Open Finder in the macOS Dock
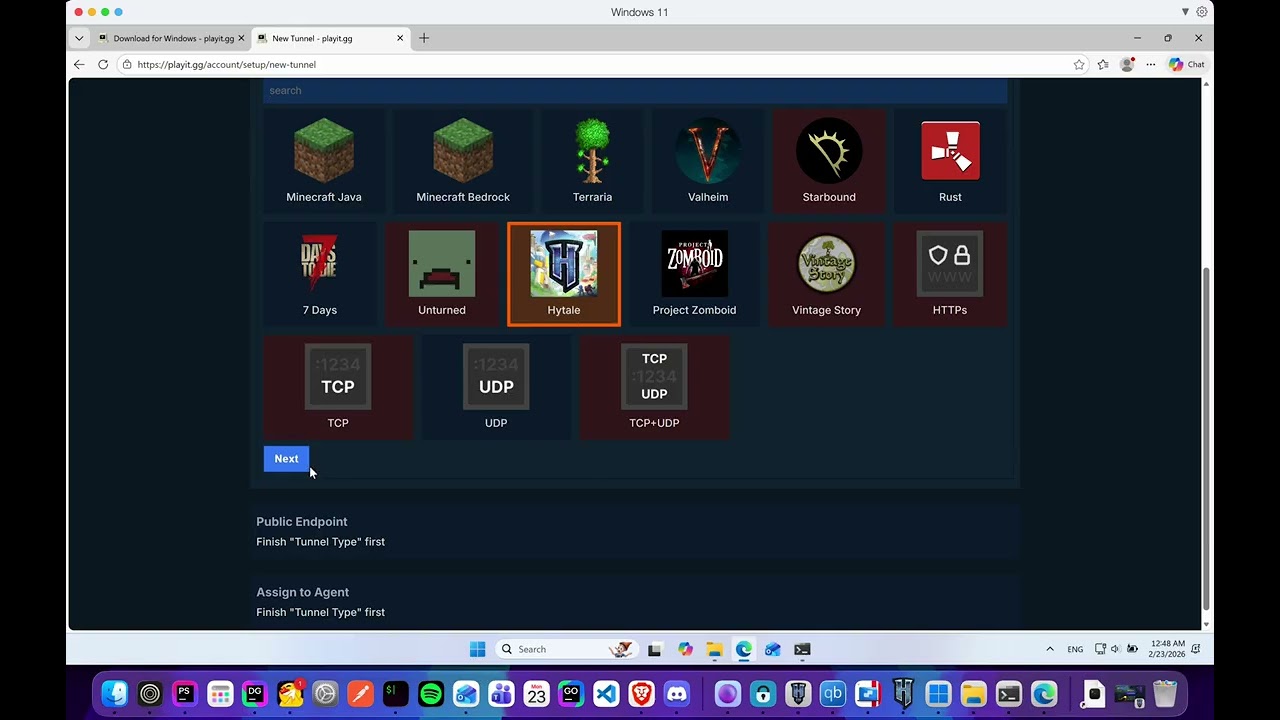This screenshot has height=720, width=1280. pos(115,693)
